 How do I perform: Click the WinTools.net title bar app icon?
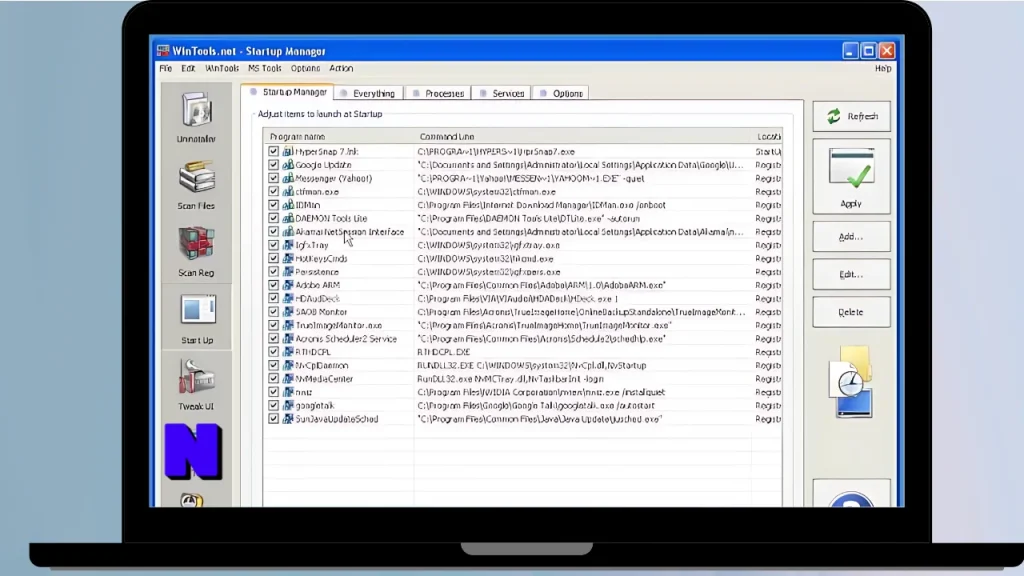(163, 51)
